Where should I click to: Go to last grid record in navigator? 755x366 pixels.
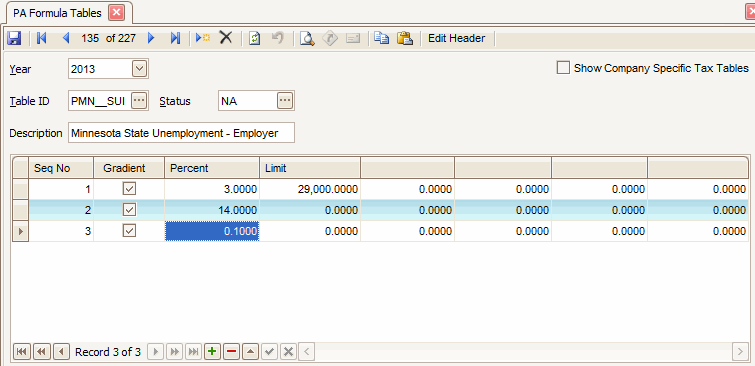tap(193, 352)
